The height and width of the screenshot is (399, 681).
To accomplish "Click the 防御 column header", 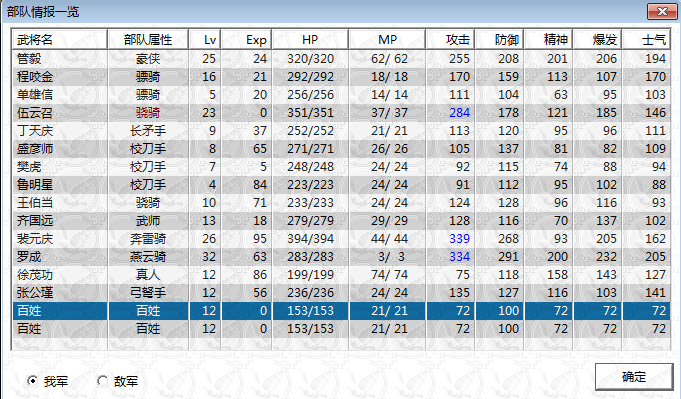I will click(x=499, y=40).
